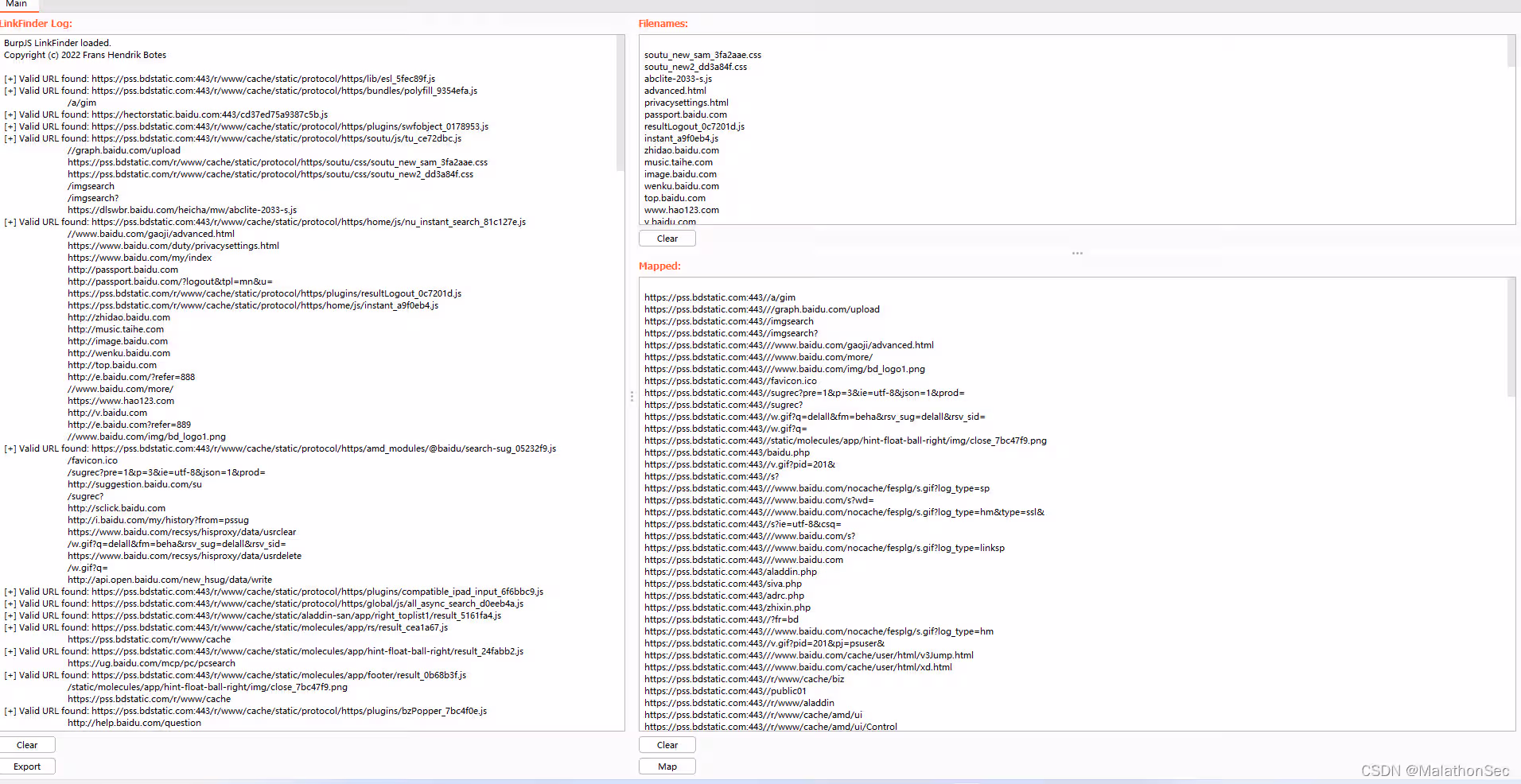Viewport: 1521px width, 784px height.
Task: Click http://suggestion.baidu.com/su log entry
Action: pos(134,484)
